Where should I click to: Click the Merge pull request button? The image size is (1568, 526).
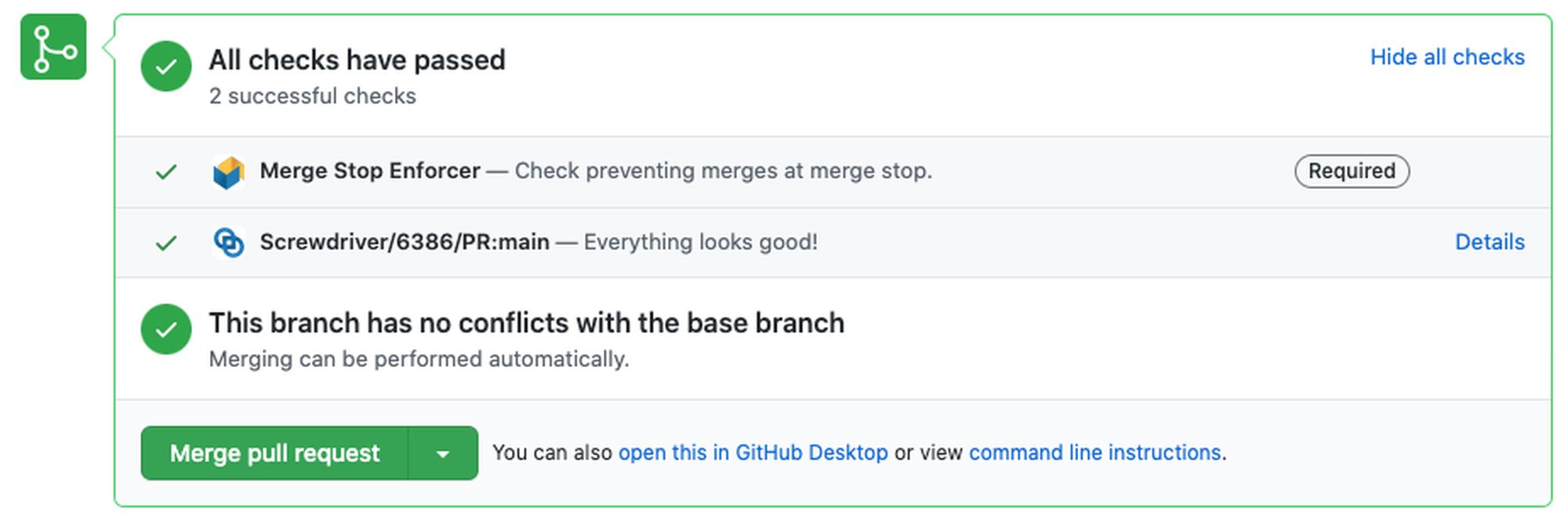click(274, 453)
